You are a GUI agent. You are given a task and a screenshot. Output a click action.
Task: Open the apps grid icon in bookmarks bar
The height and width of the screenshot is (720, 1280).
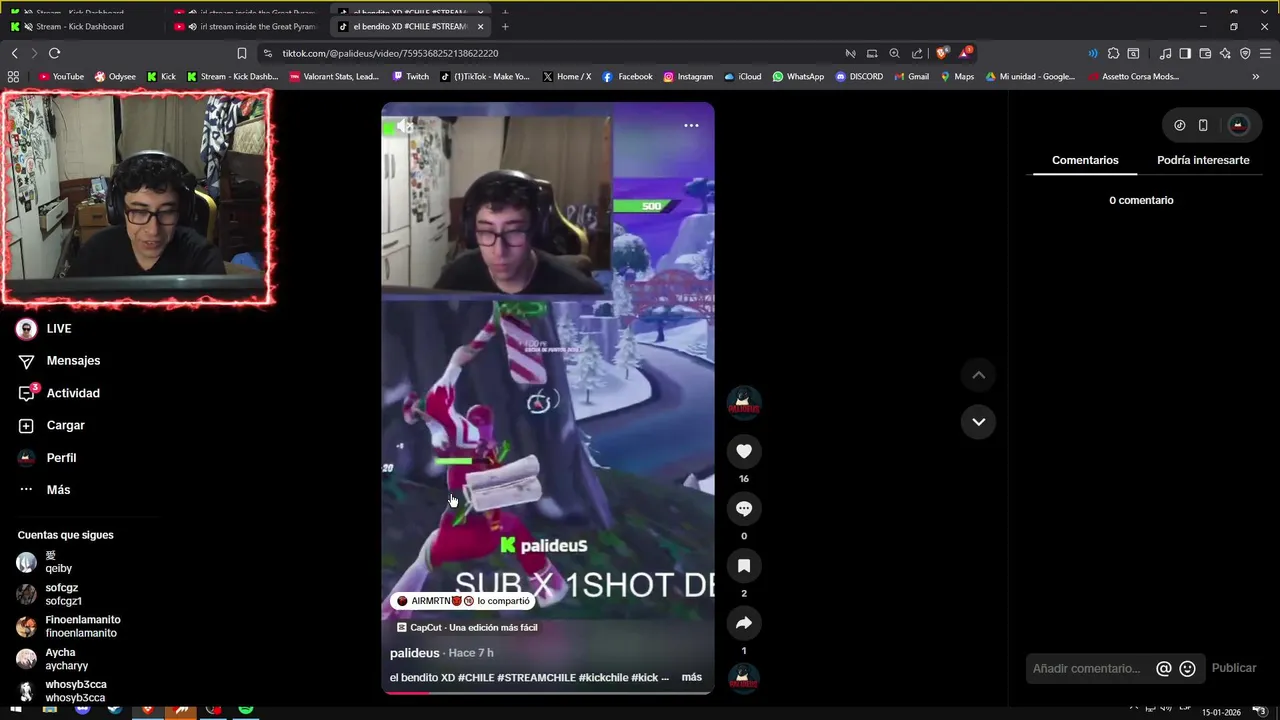(13, 76)
